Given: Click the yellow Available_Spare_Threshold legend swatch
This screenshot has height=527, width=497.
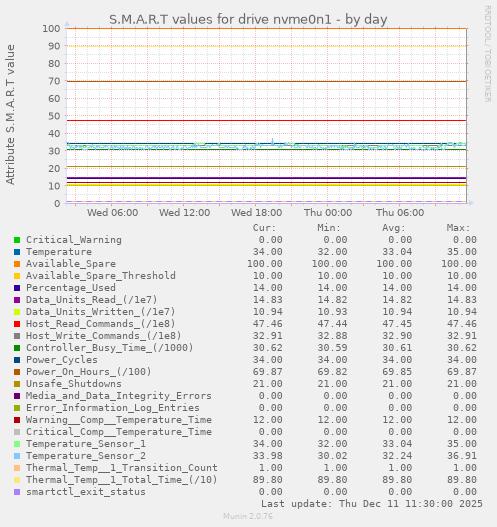Looking at the screenshot, I should coord(17,276).
